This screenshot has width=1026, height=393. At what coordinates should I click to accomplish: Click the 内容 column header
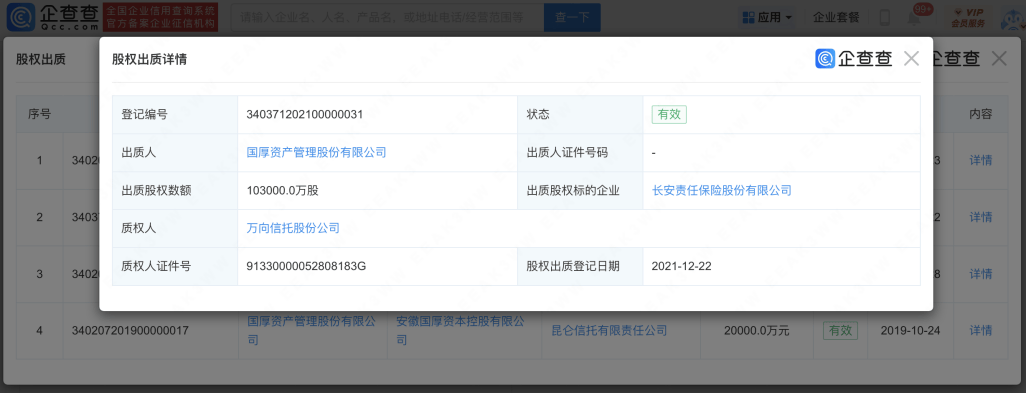click(981, 114)
